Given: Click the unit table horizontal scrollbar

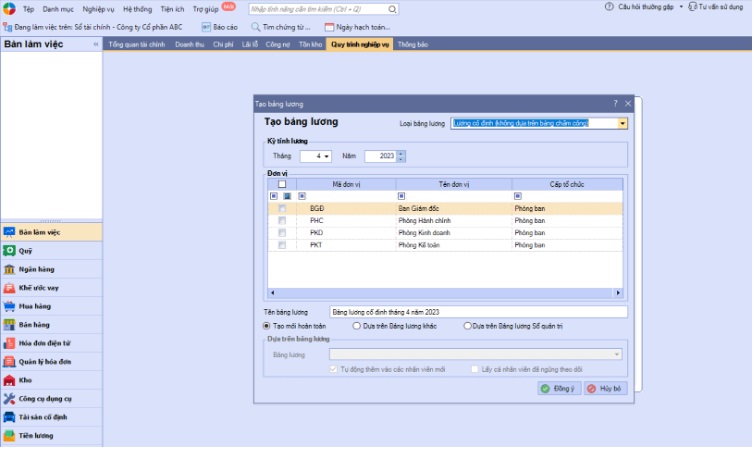Looking at the screenshot, I should tap(445, 295).
